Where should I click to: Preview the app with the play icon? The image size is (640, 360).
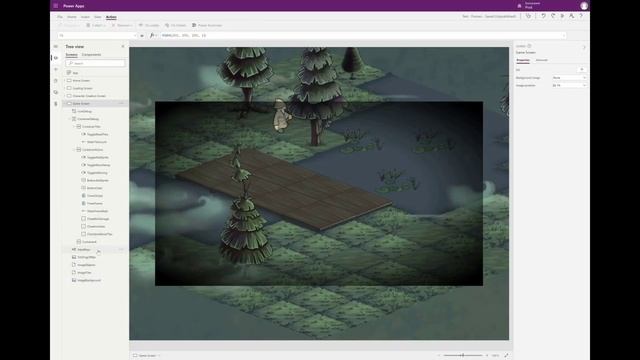click(562, 16)
